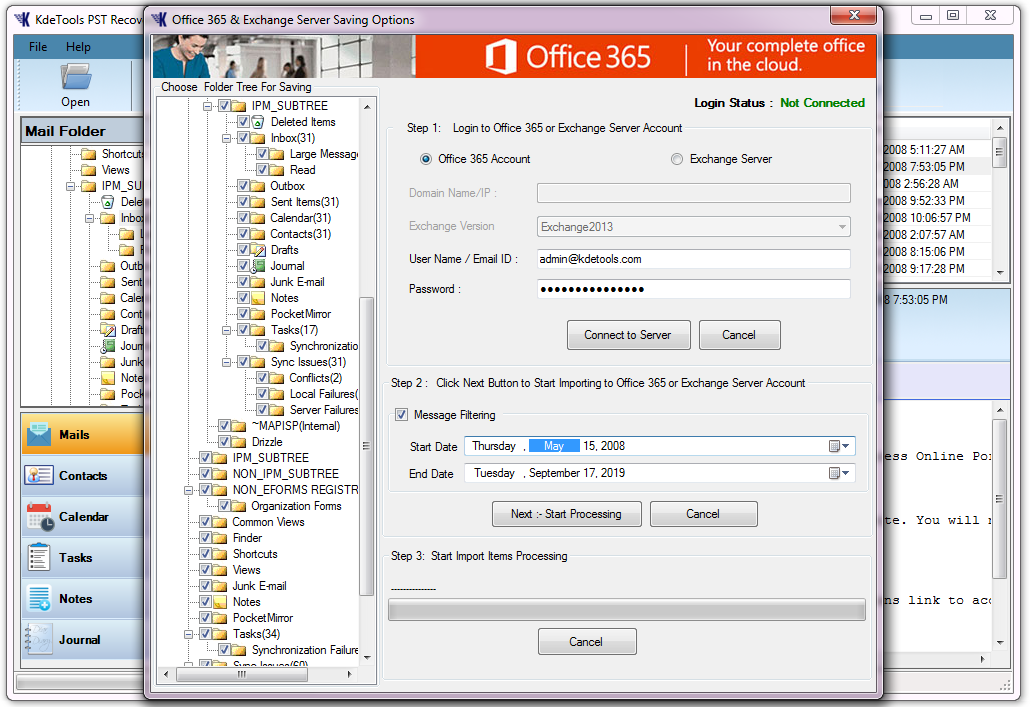Click the folder tree vertical scrollbar thumb

pos(367,447)
